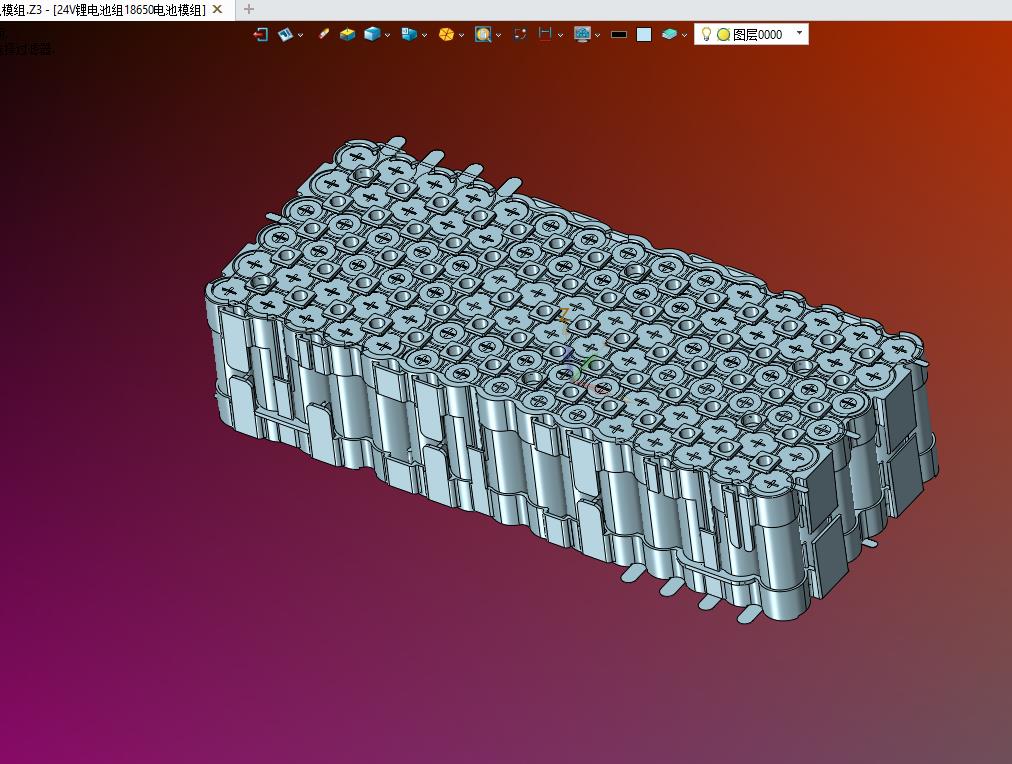1012x764 pixels.
Task: Click the view orientation icon in toolbar
Action: click(x=285, y=34)
